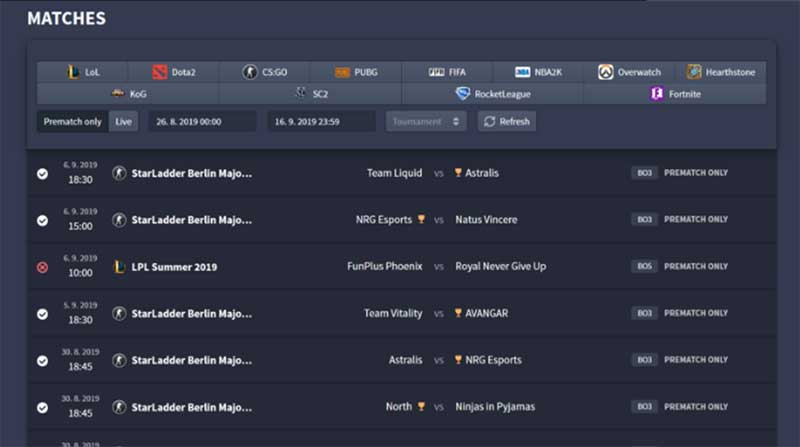Enable the Prematch only filter
This screenshot has height=447, width=800.
72,121
